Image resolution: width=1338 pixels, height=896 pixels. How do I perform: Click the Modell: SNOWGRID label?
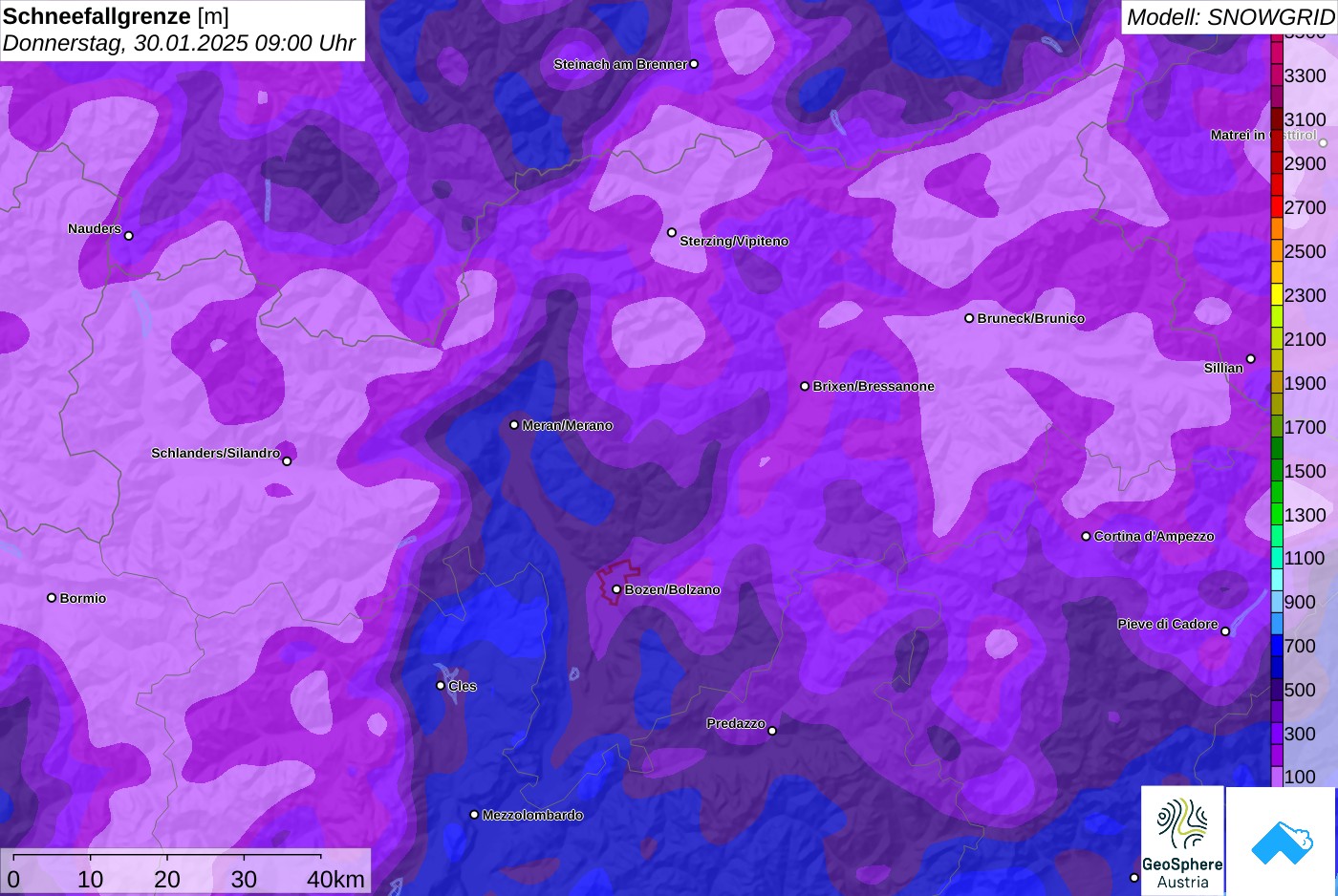1230,17
